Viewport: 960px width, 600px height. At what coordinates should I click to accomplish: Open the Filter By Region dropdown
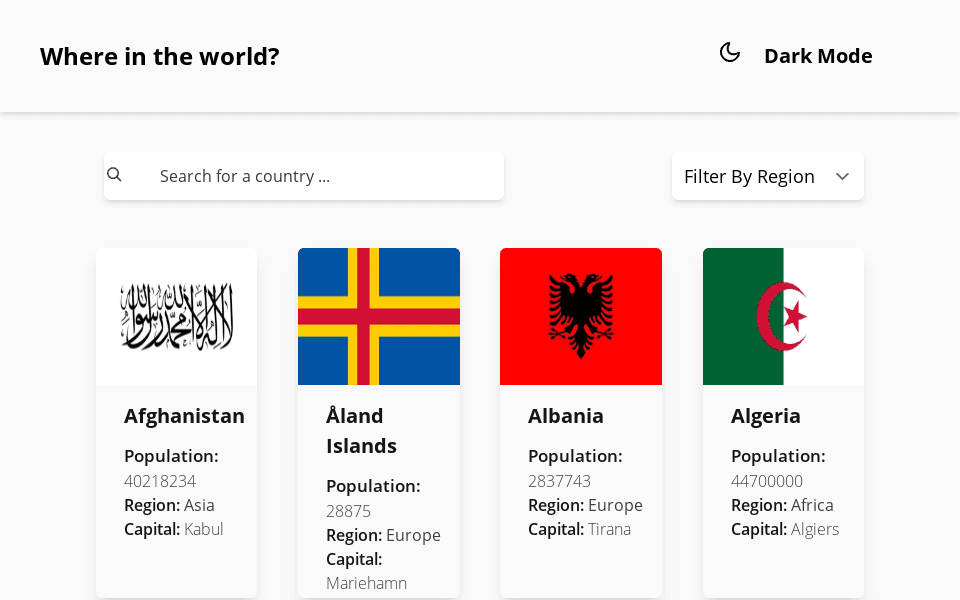point(768,176)
